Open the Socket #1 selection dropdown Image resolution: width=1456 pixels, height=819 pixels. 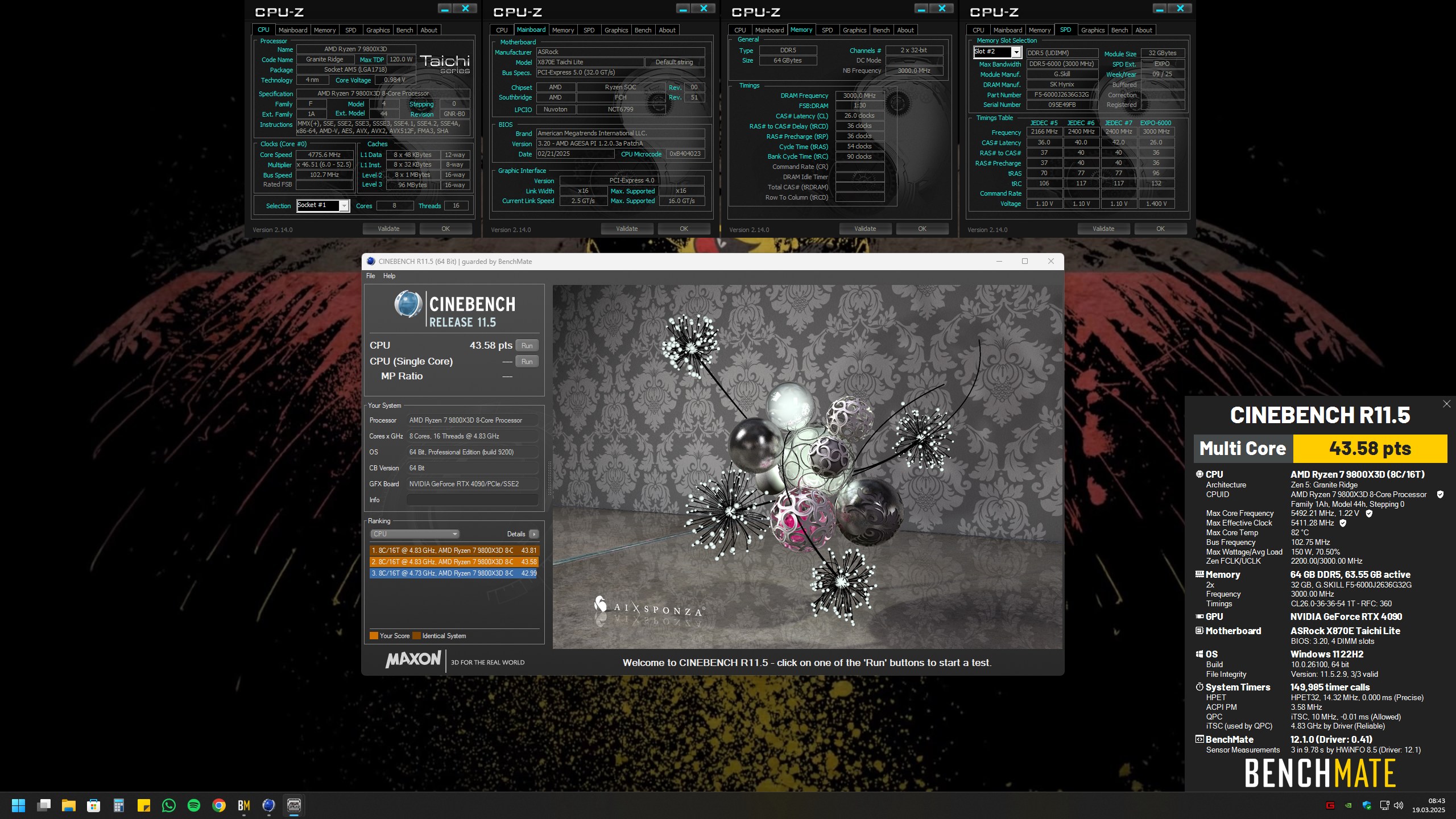tap(344, 206)
